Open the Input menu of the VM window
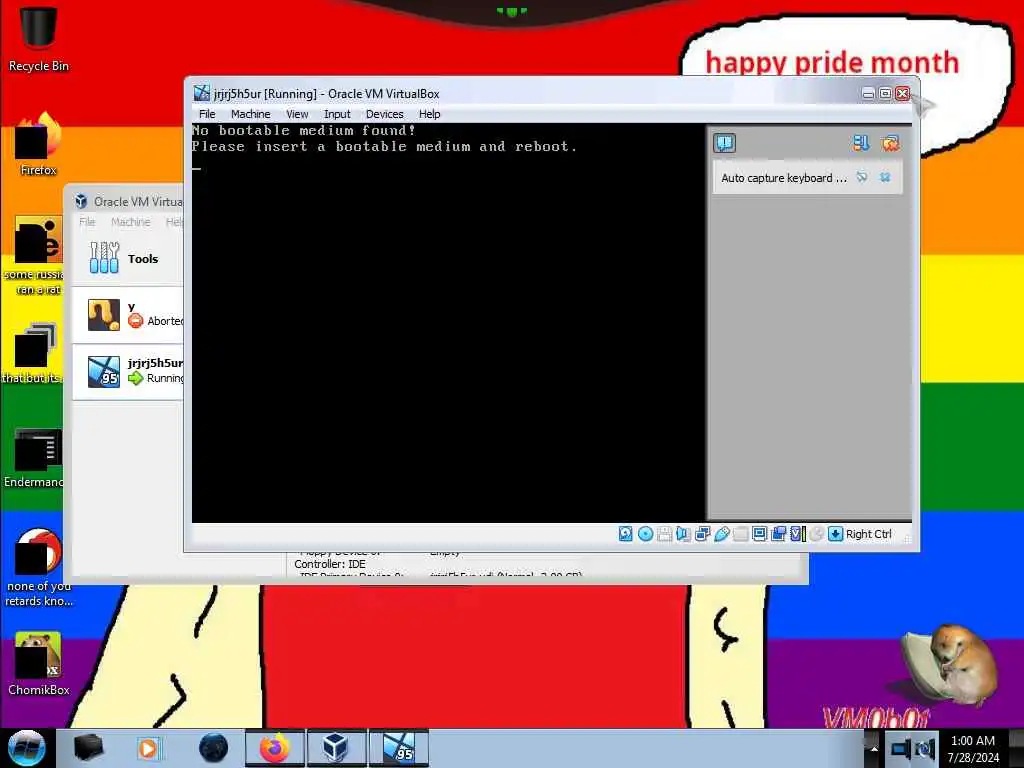The width and height of the screenshot is (1024, 768). (x=337, y=114)
